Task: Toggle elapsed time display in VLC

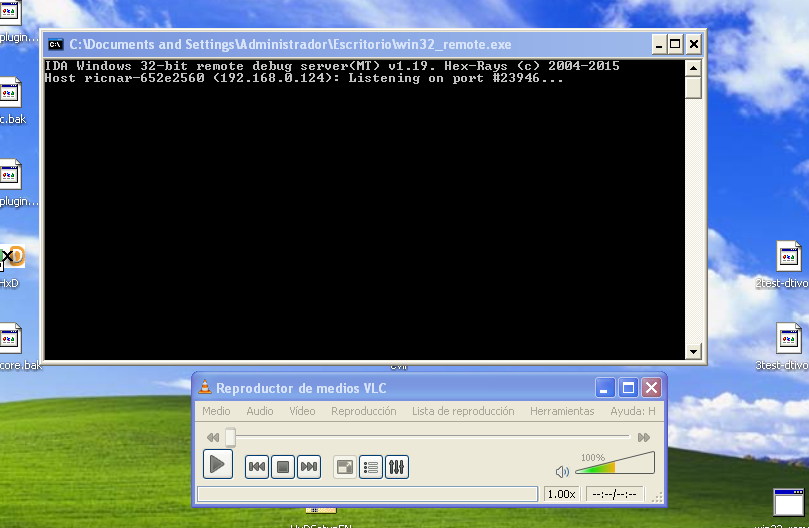Action: (x=614, y=494)
